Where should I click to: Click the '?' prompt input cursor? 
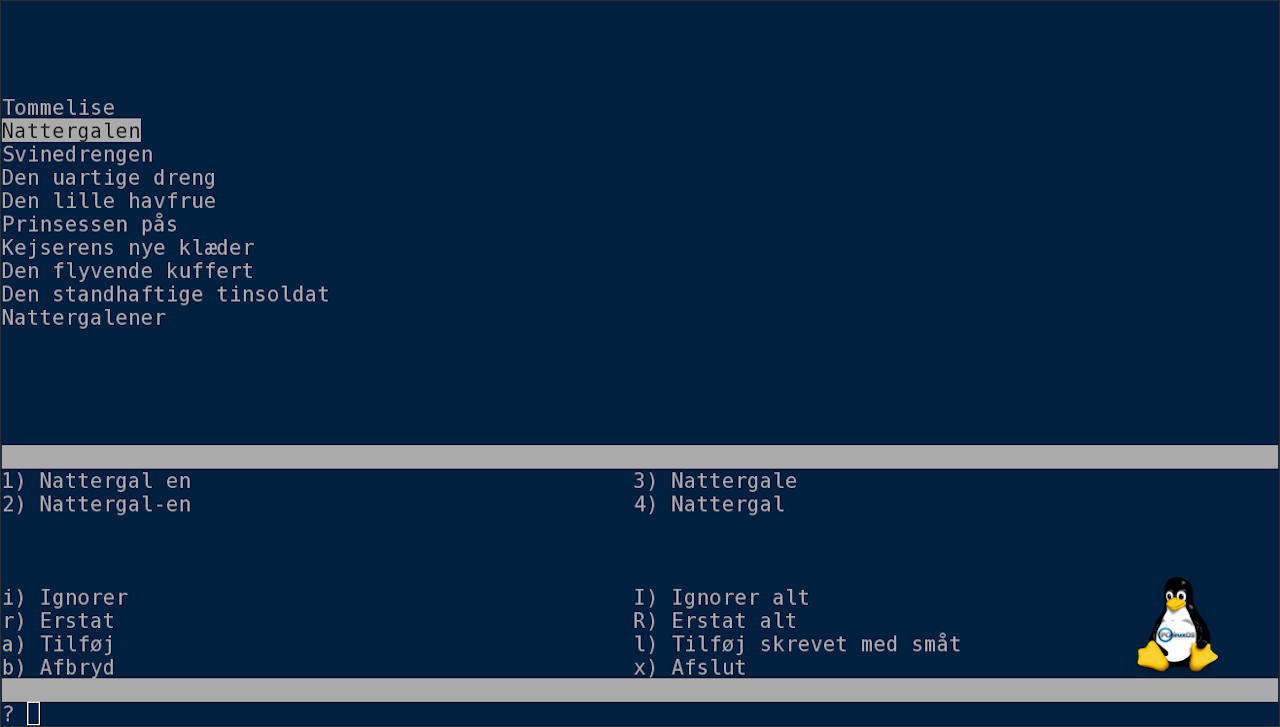(x=33, y=713)
